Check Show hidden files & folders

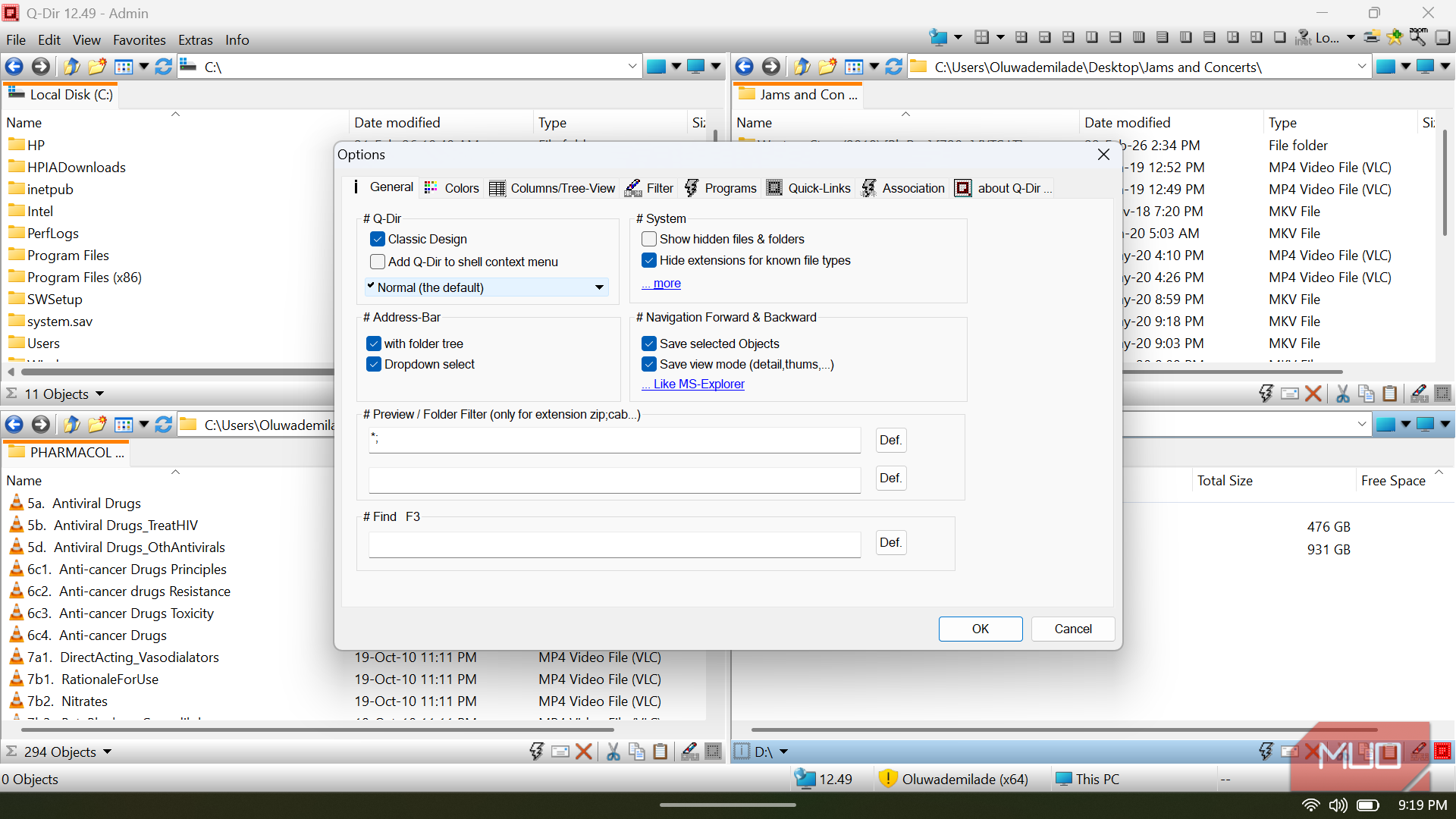click(649, 239)
